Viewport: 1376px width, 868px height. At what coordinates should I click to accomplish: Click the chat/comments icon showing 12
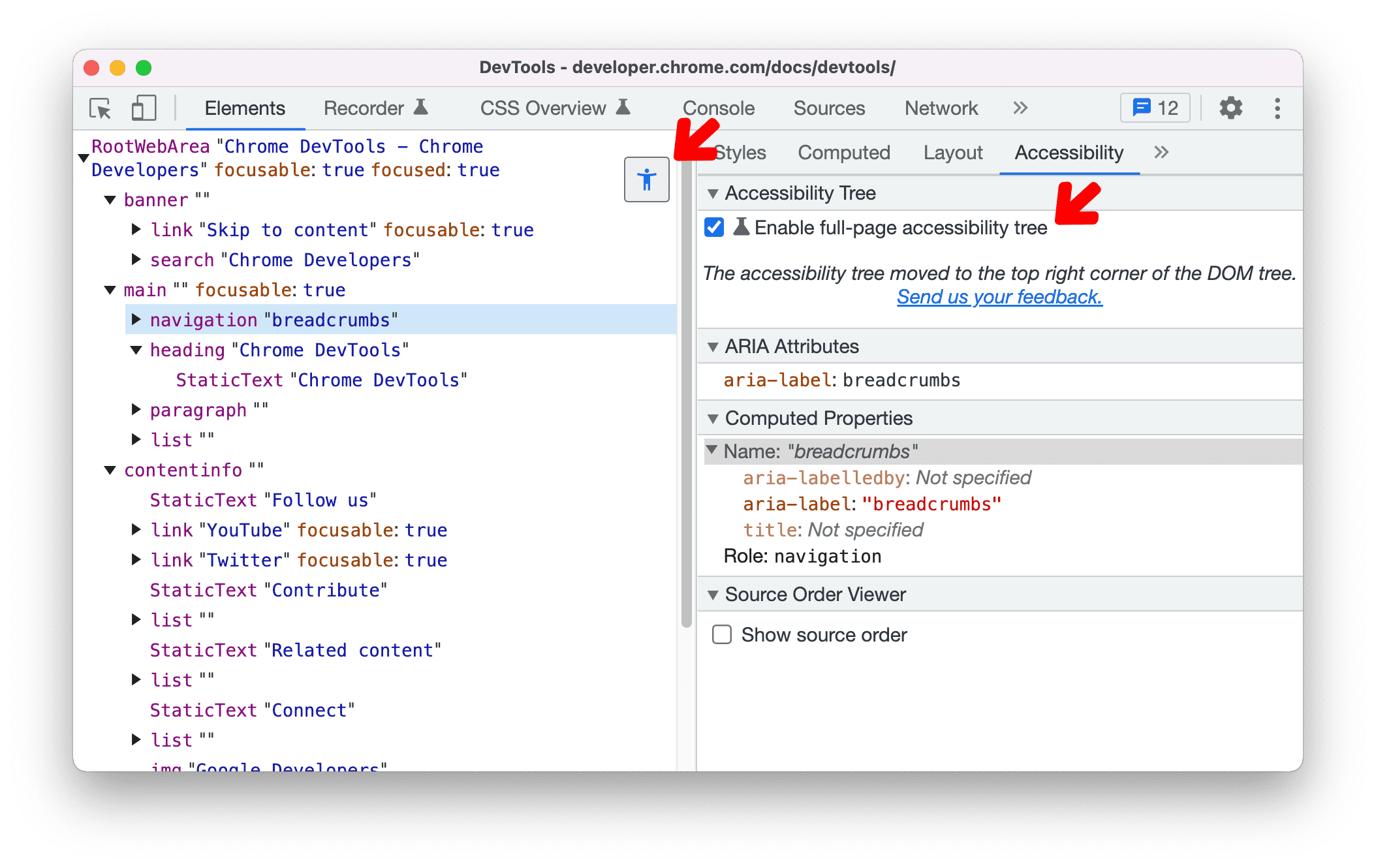pos(1155,108)
